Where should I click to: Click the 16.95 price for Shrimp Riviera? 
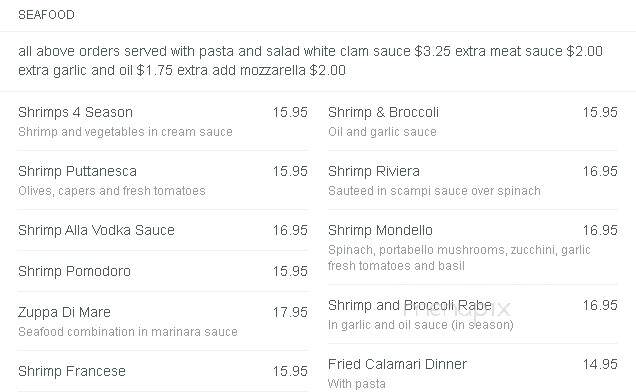[600, 171]
